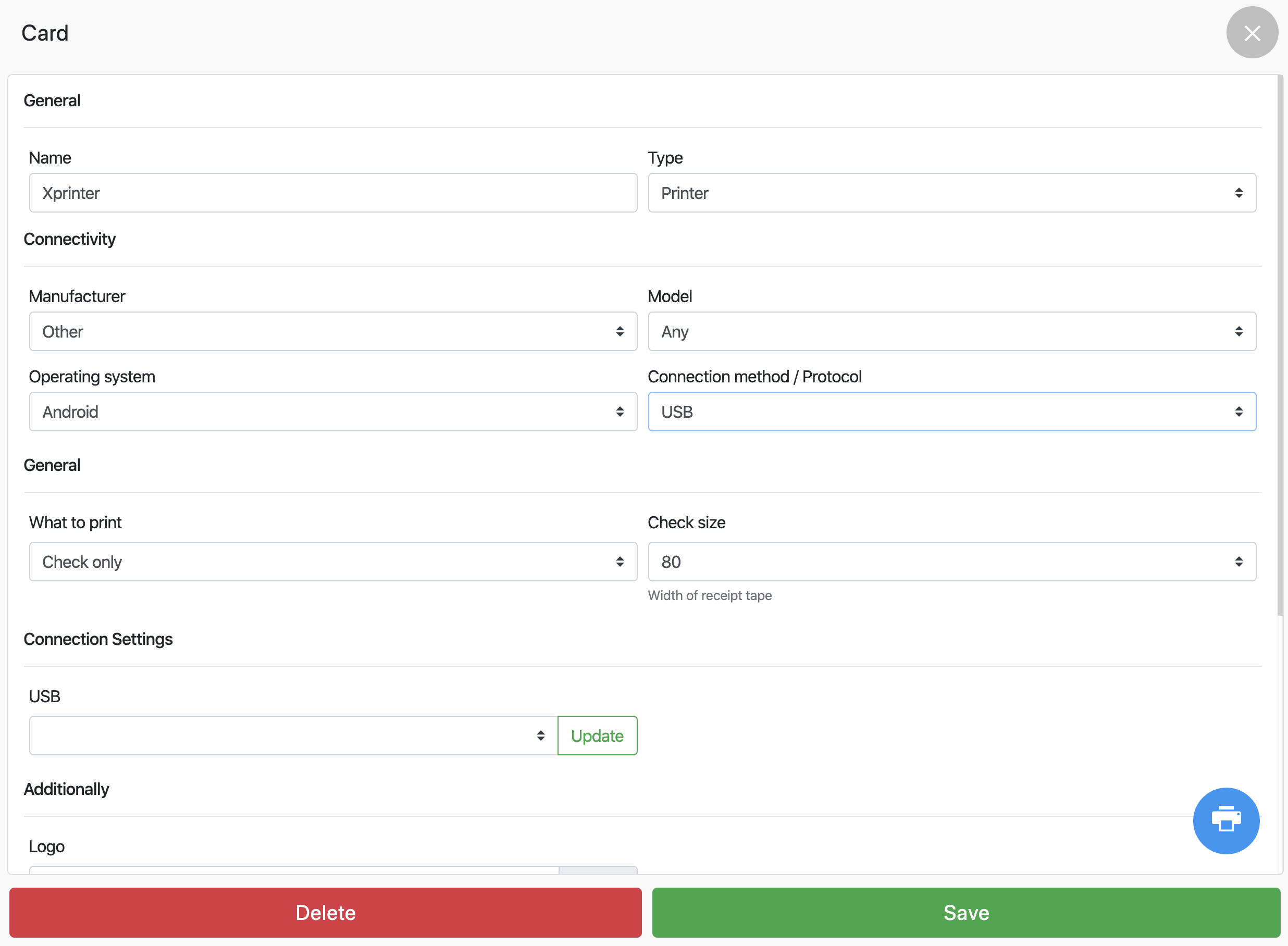Image resolution: width=1288 pixels, height=946 pixels.
Task: Click the arrows icon on Check size select
Action: pyautogui.click(x=1239, y=562)
